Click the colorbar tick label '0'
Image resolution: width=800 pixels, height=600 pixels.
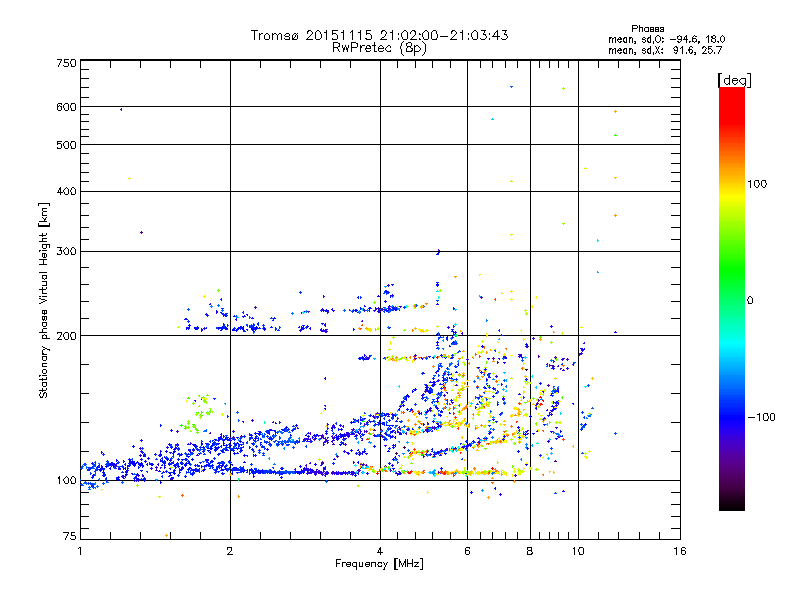point(750,300)
